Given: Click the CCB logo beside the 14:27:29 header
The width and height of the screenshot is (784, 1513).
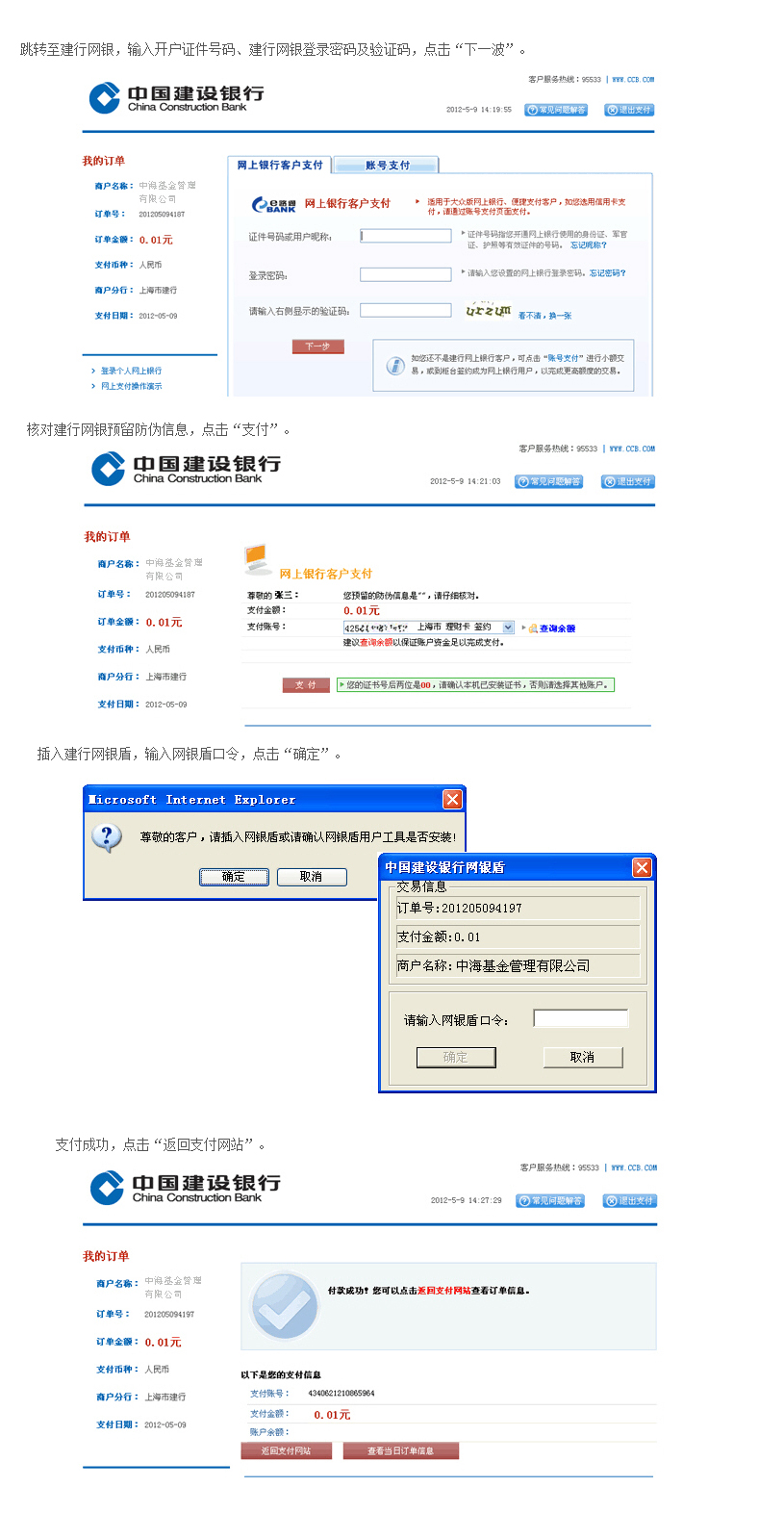Looking at the screenshot, I should pyautogui.click(x=186, y=1188).
